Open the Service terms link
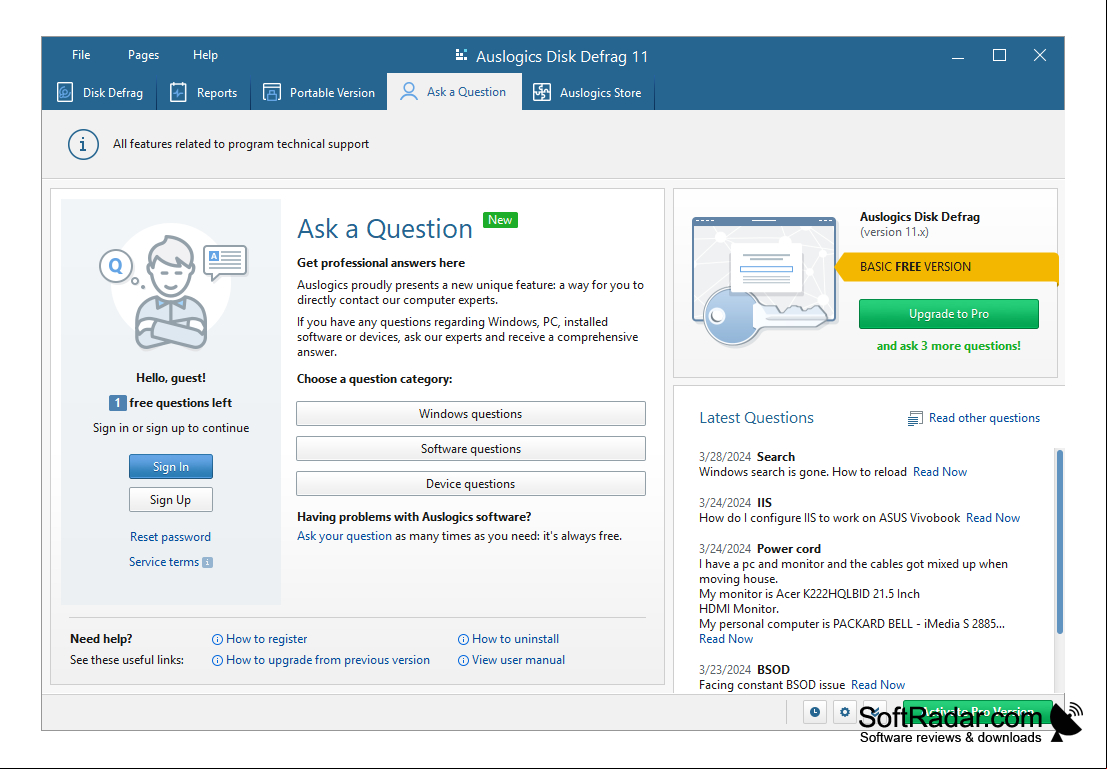 [x=164, y=562]
